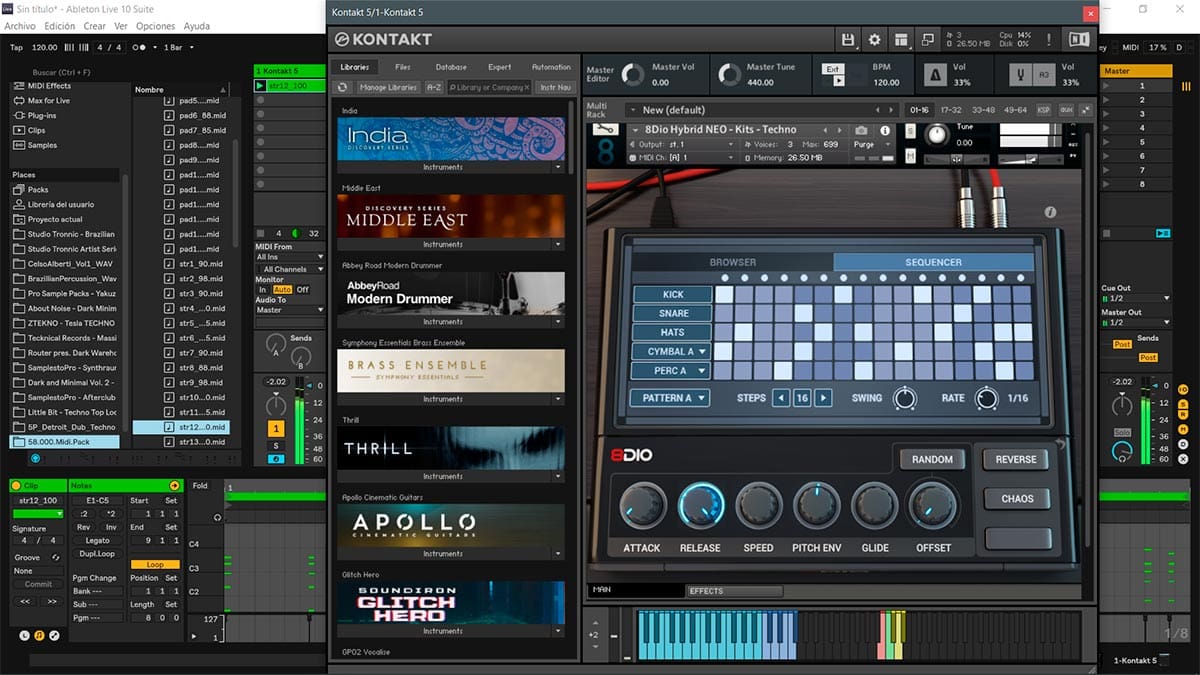
Task: Click the Manage Libraries button
Action: tap(388, 87)
